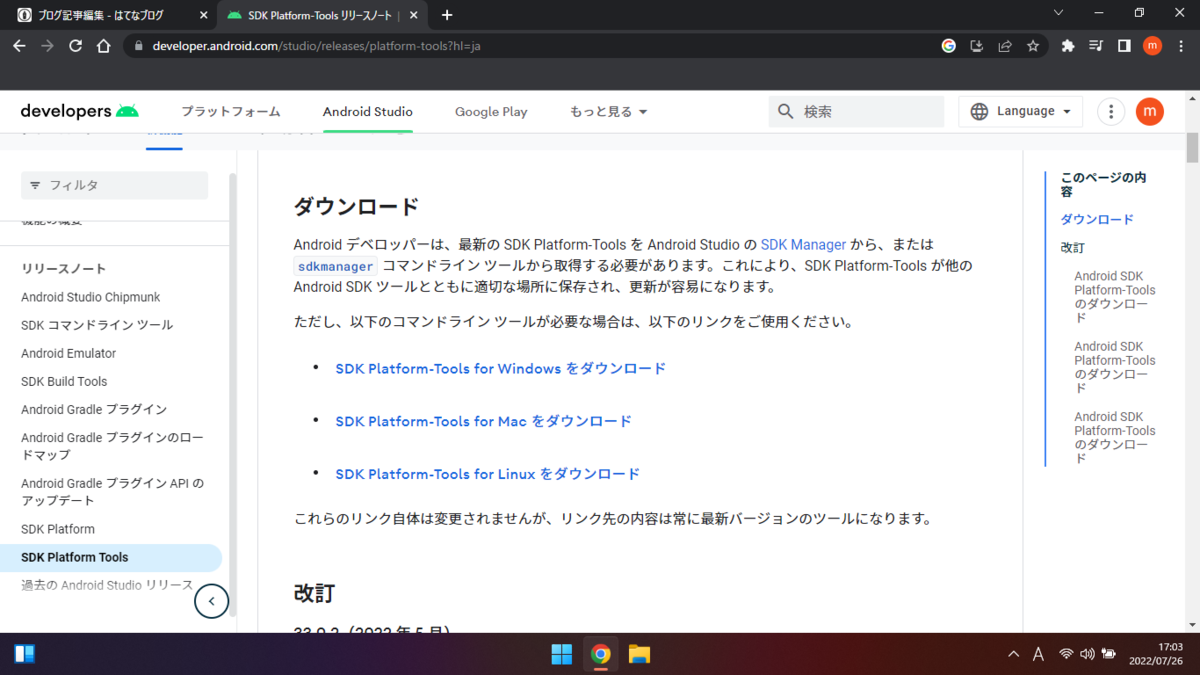Screen dimensions: 1200x675
Task: Click the Wi-Fi icon in system tray
Action: (1066, 654)
